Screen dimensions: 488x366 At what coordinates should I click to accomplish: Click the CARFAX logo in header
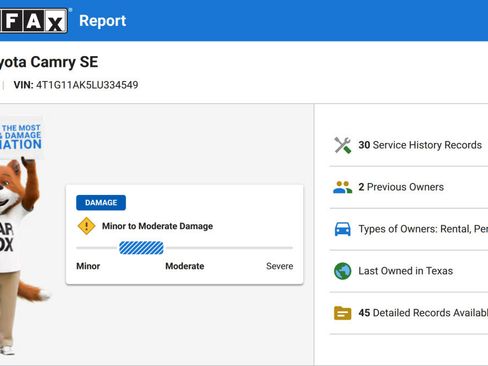34,21
